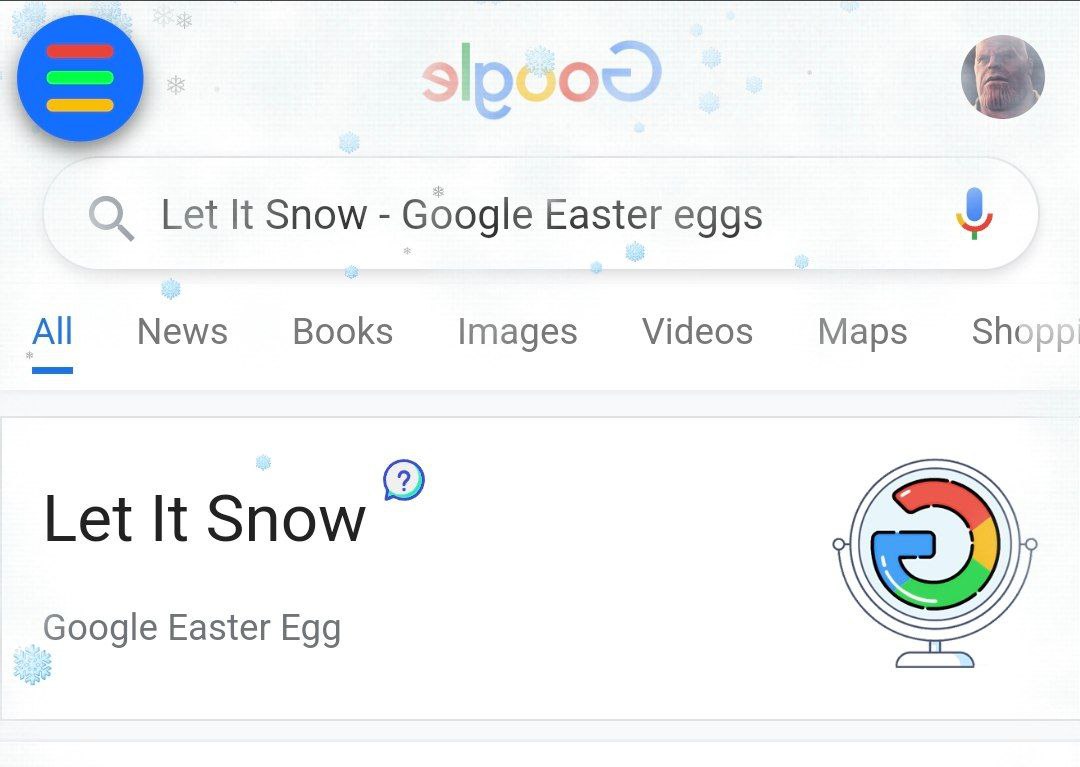Screen dimensions: 1080x767
Task: Focus the search field with Let It Snow query
Action: pos(540,215)
